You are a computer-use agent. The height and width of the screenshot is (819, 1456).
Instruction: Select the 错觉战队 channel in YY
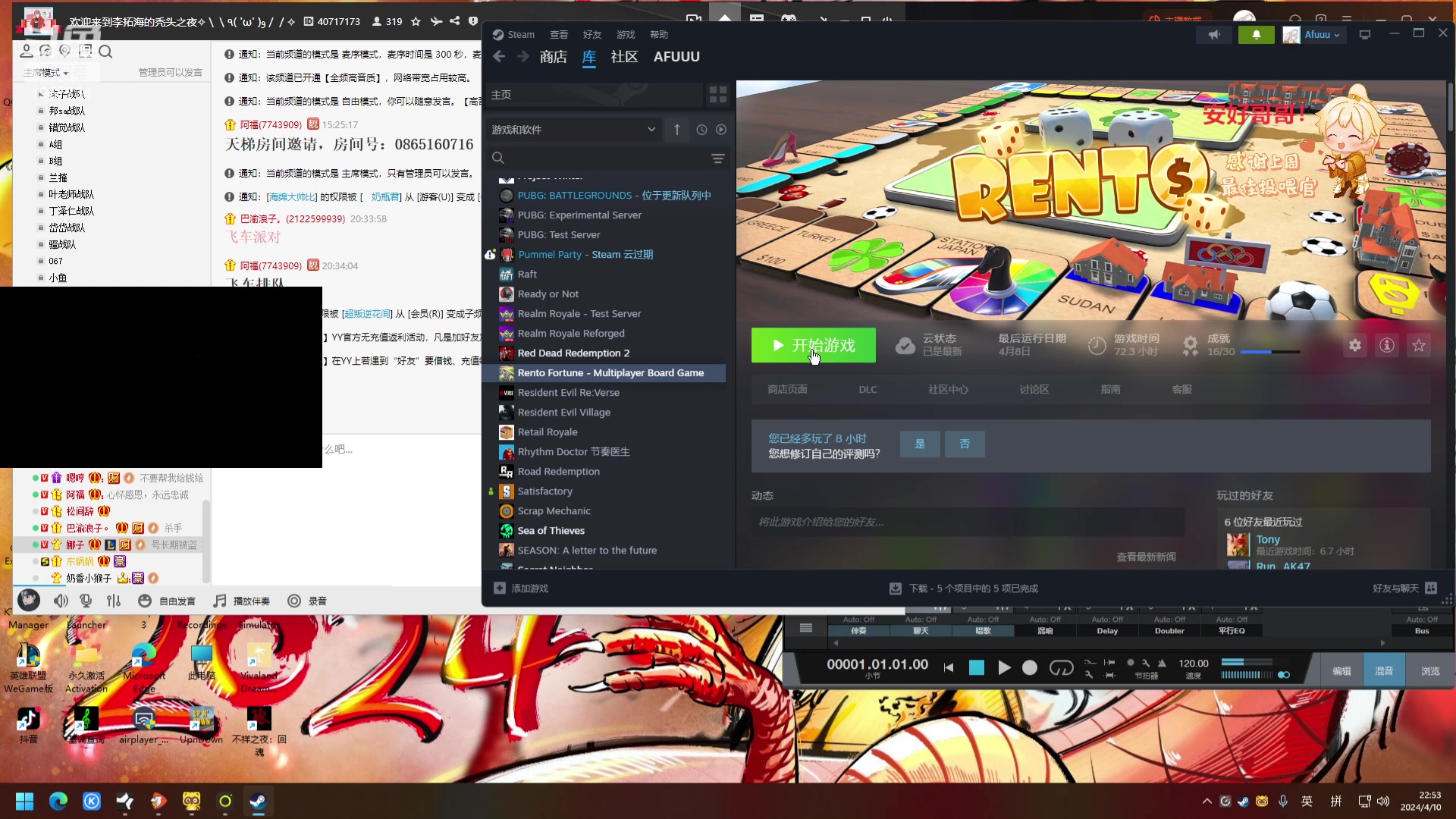[67, 127]
